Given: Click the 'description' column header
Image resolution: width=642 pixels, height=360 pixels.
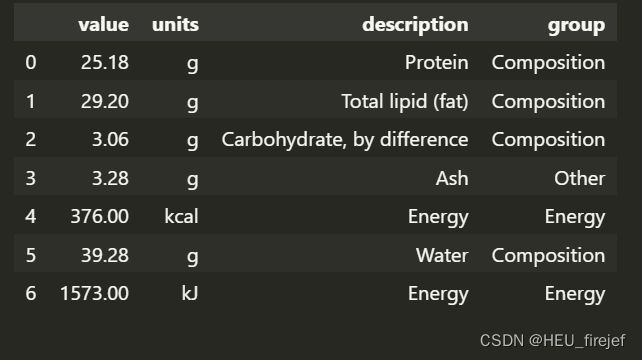Looking at the screenshot, I should point(415,25).
